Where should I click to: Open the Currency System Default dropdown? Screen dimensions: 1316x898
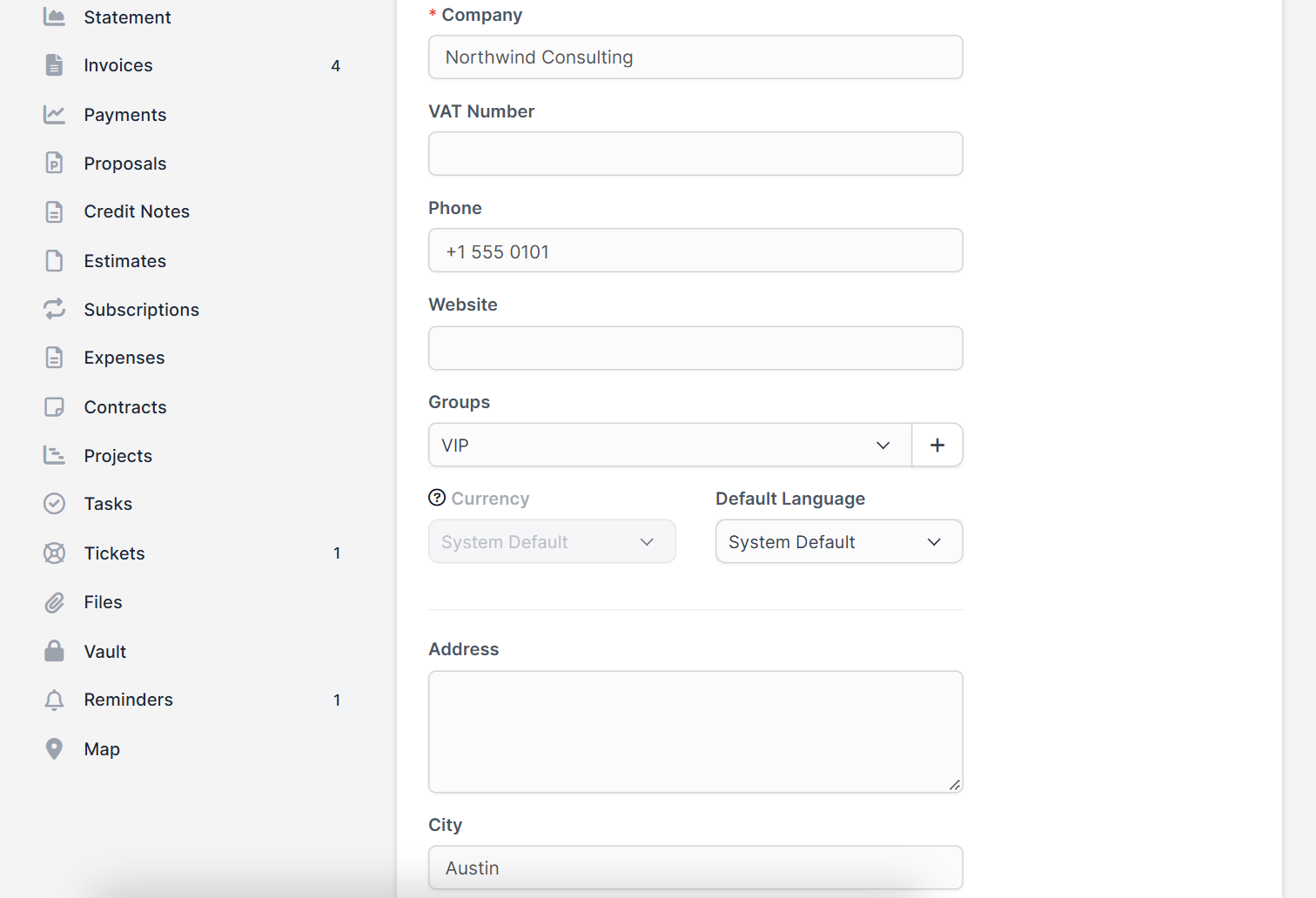click(552, 541)
